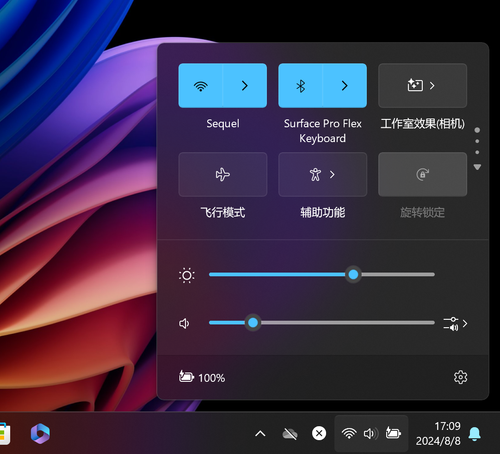This screenshot has width=500, height=454.
Task: Click the volume slider track
Action: (x=322, y=323)
